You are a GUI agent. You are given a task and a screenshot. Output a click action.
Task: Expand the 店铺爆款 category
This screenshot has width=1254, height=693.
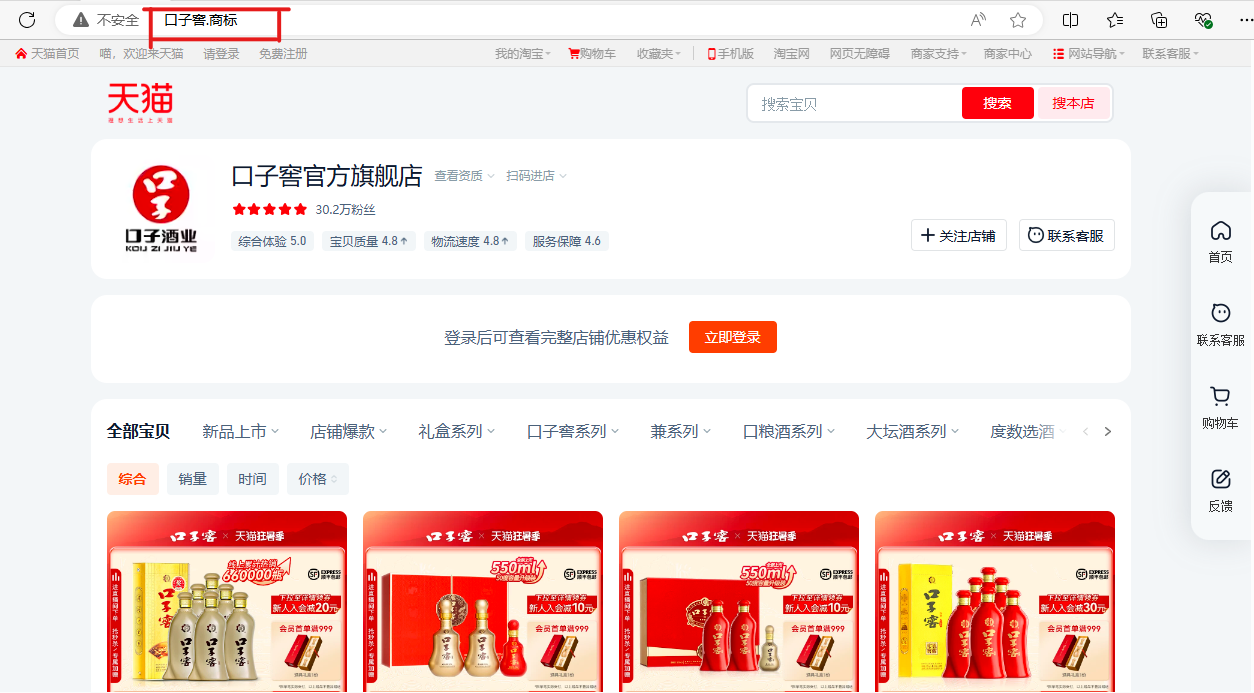pyautogui.click(x=348, y=432)
